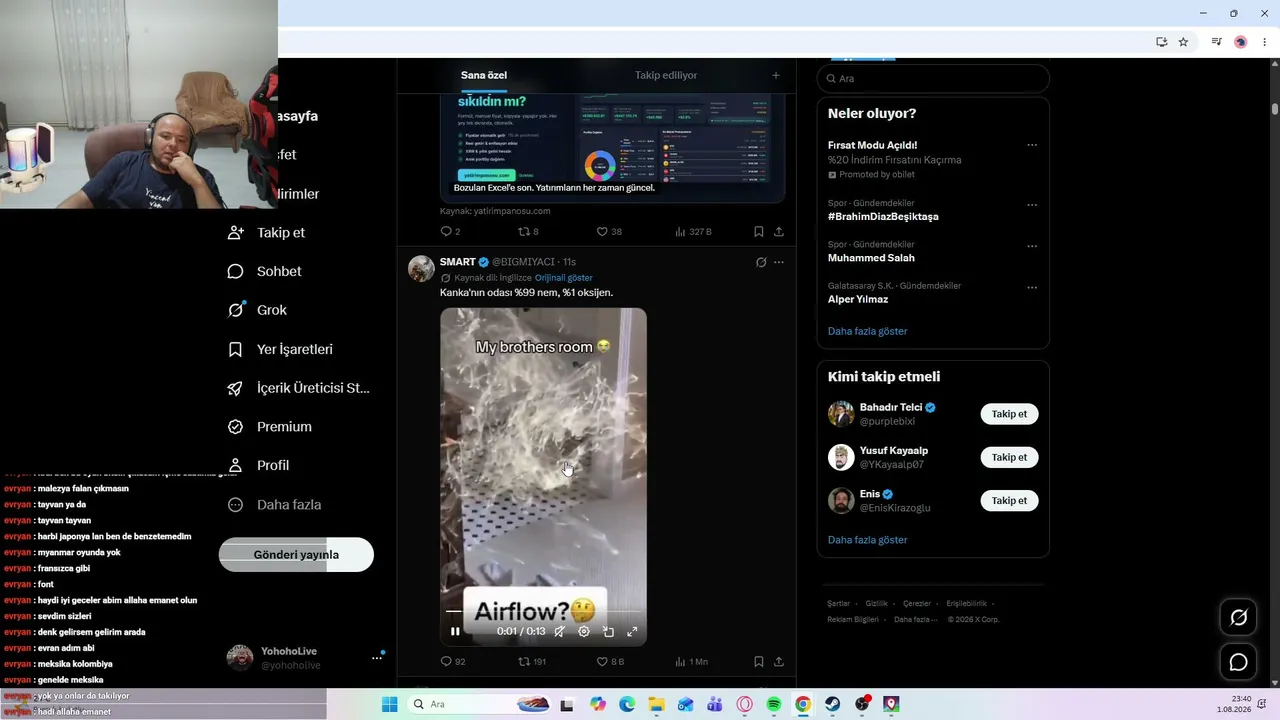Open SMART user's profile avatar

[421, 268]
